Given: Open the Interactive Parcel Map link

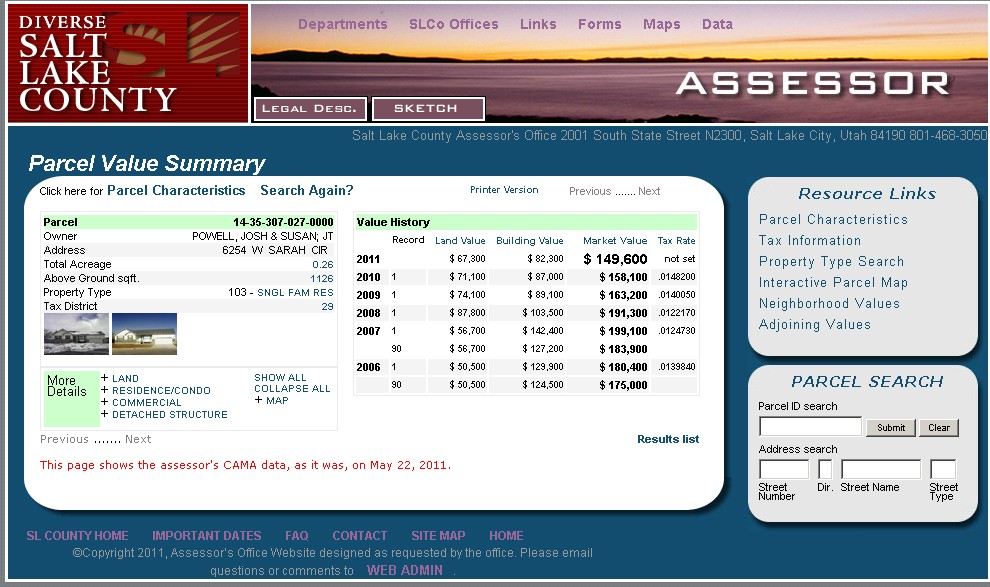Looking at the screenshot, I should click(833, 283).
